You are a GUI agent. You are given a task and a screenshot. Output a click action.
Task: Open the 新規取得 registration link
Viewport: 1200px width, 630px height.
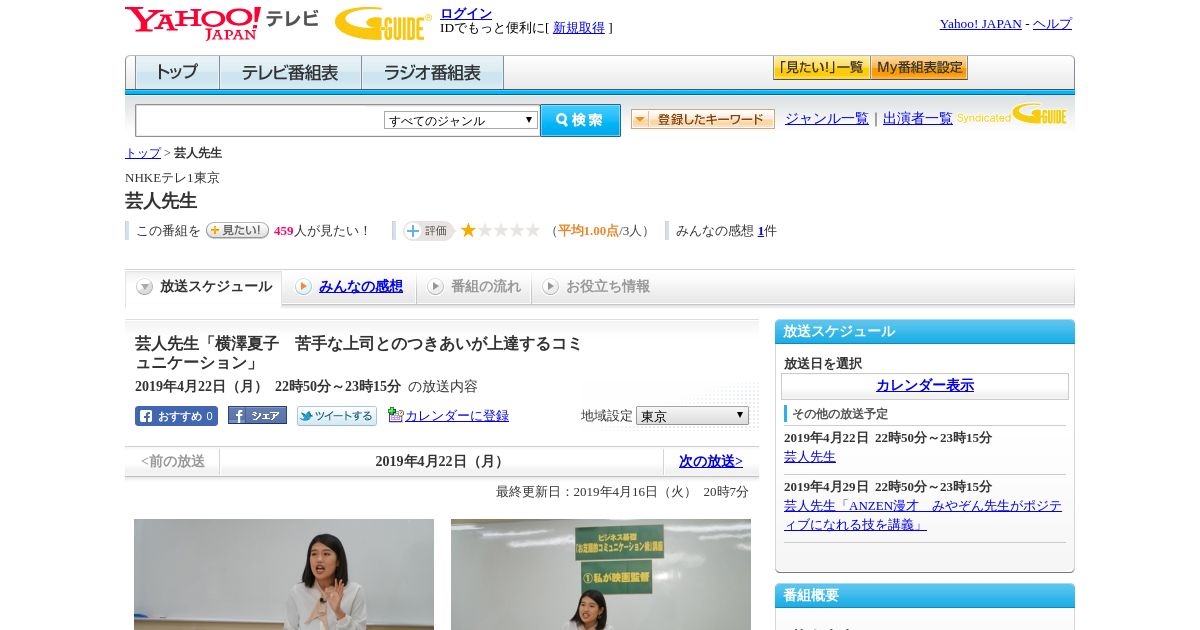tap(579, 28)
